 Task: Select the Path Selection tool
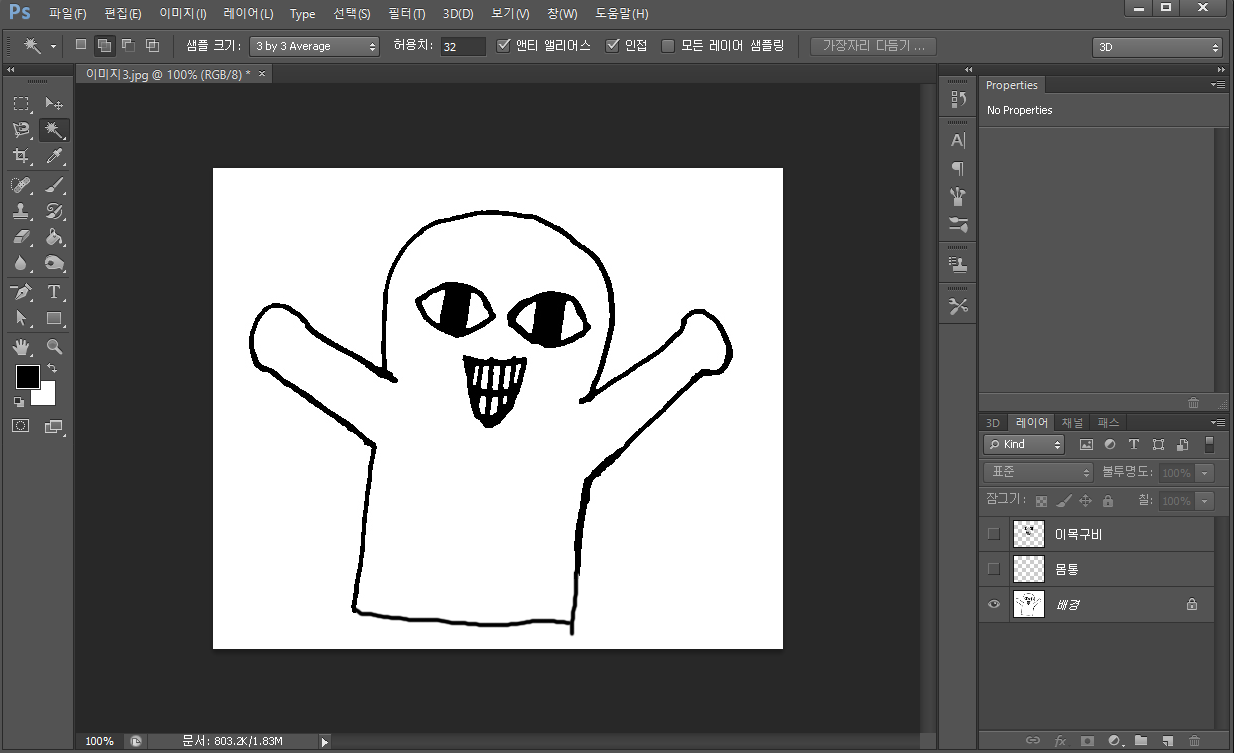(21, 318)
